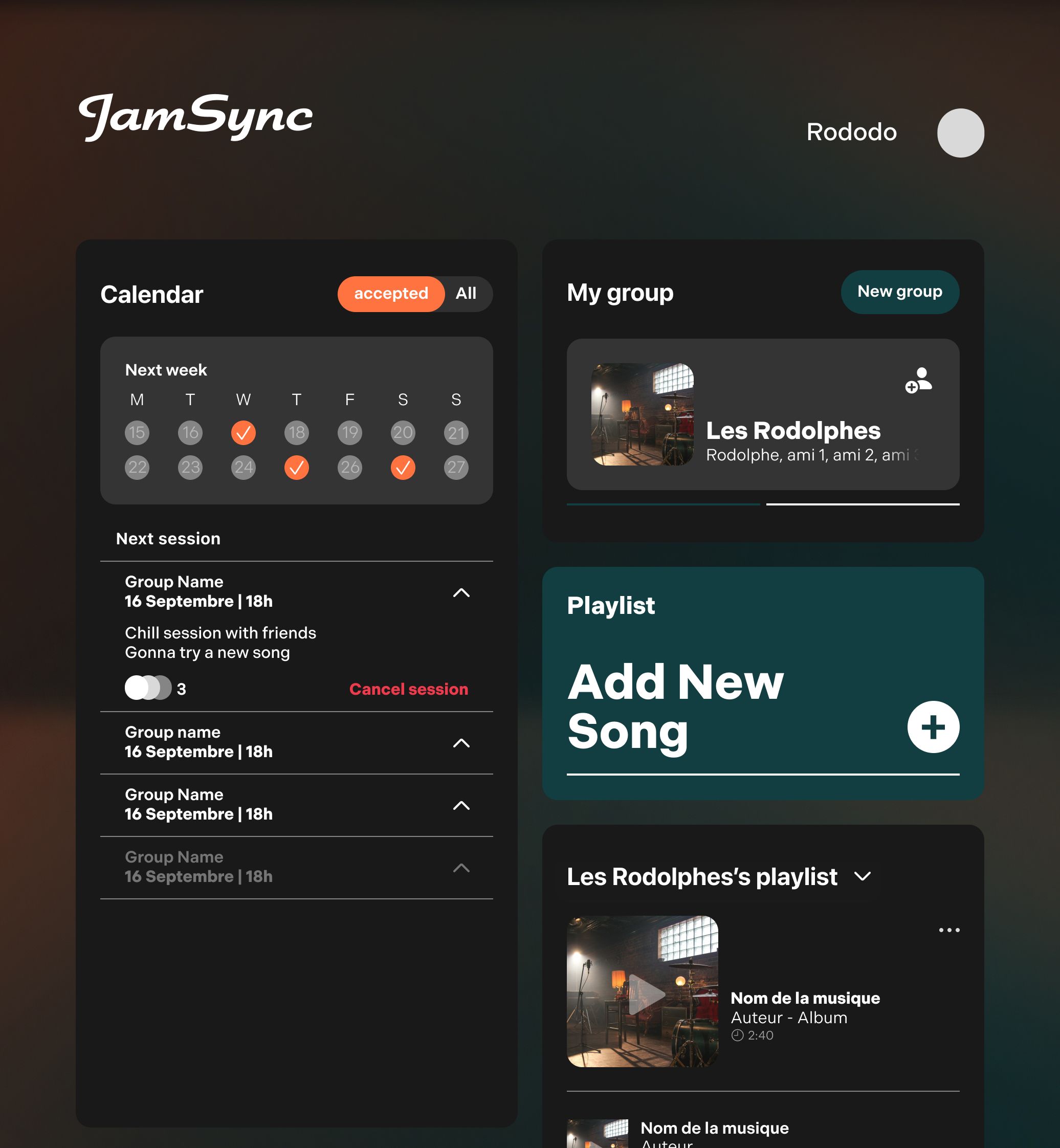The image size is (1060, 1148).
Task: Click the New group button
Action: [899, 292]
